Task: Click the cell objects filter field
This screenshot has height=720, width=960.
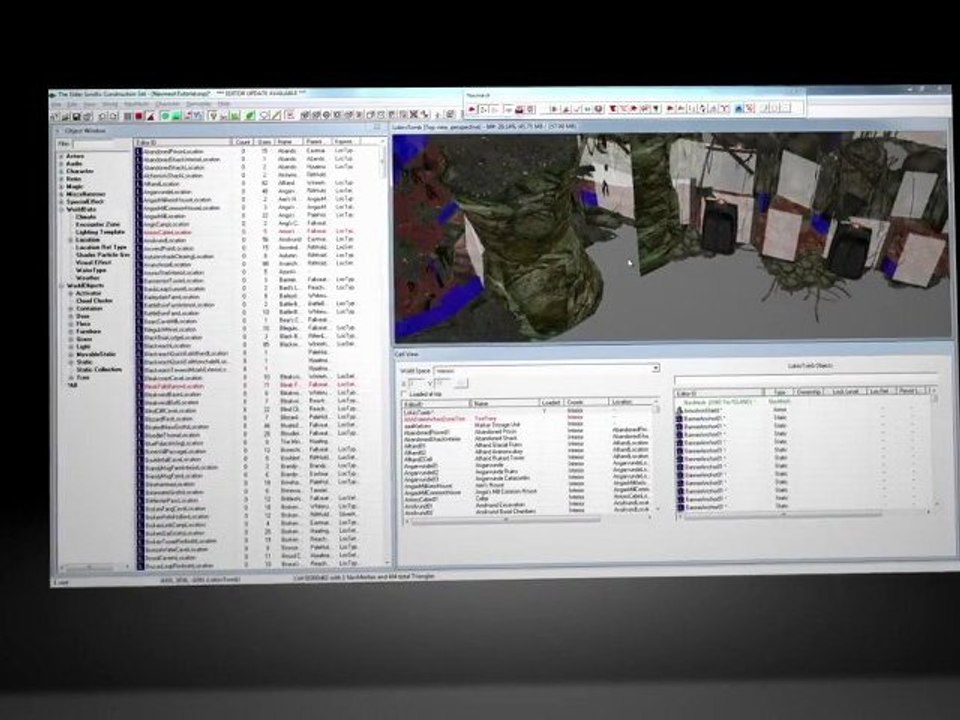Action: tap(804, 379)
